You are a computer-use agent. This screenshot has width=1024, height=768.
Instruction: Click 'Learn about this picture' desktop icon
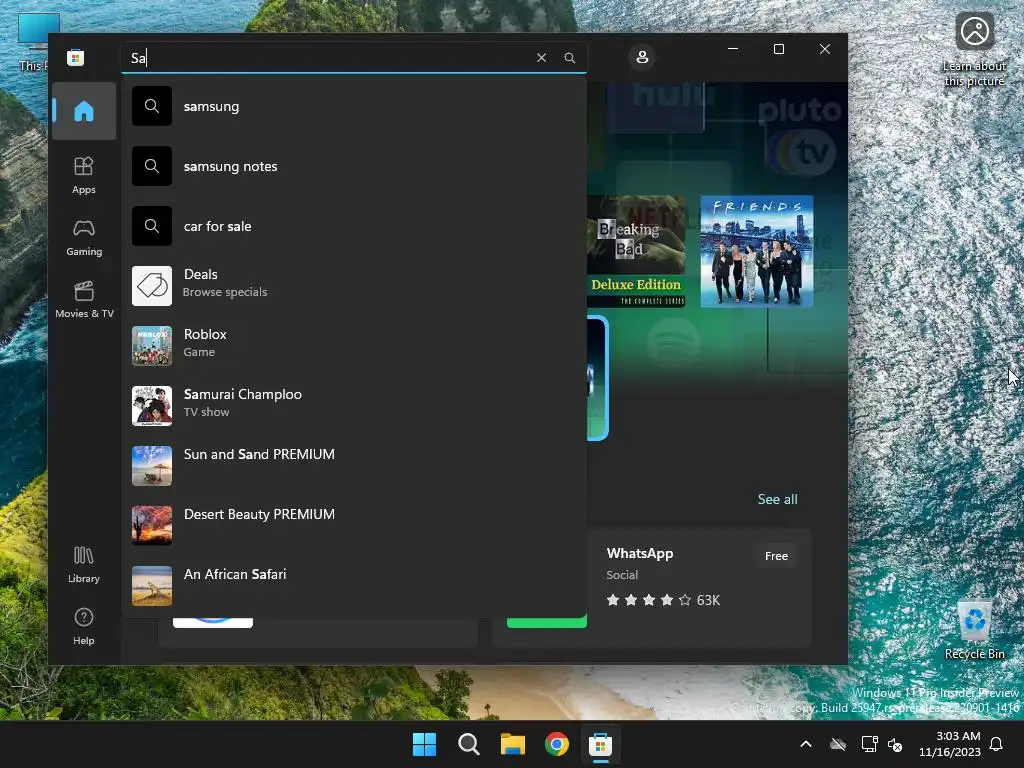(974, 50)
